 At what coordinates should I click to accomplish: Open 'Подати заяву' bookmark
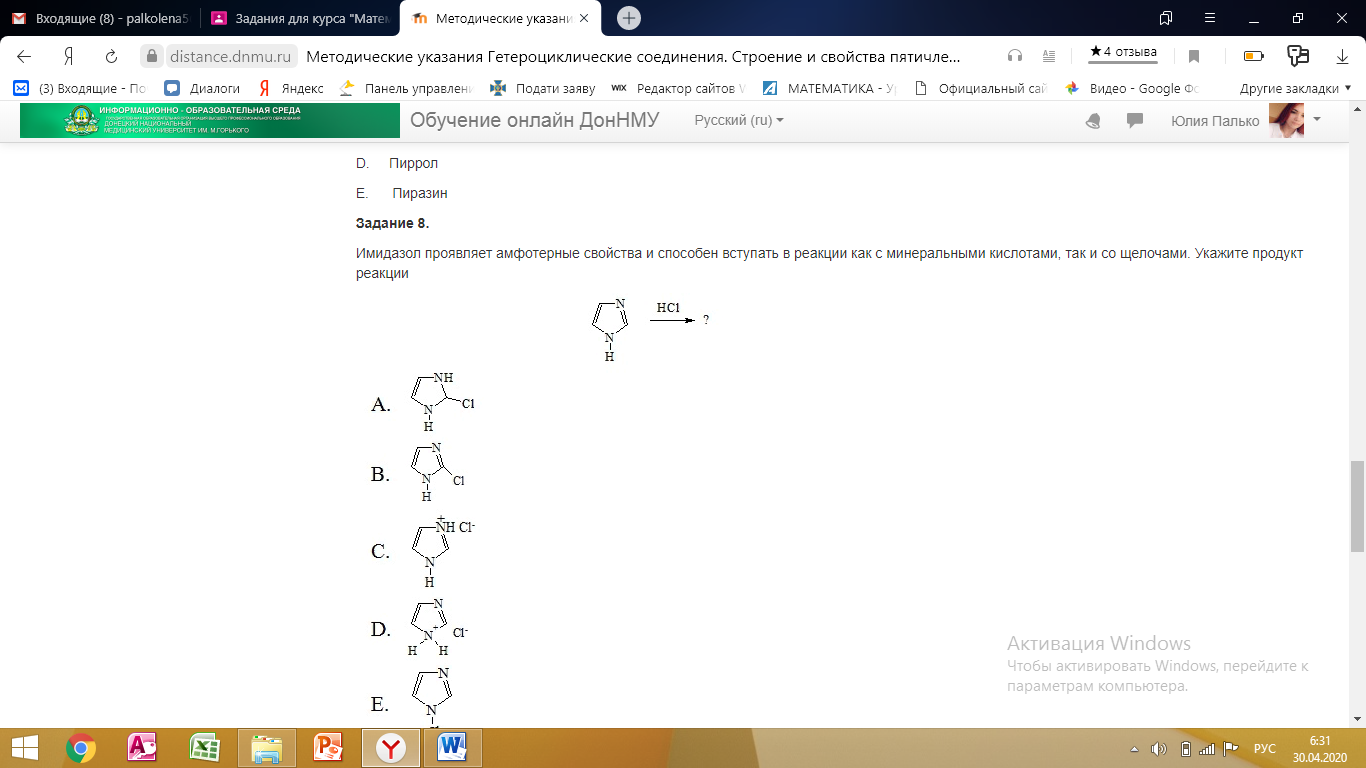pos(542,88)
